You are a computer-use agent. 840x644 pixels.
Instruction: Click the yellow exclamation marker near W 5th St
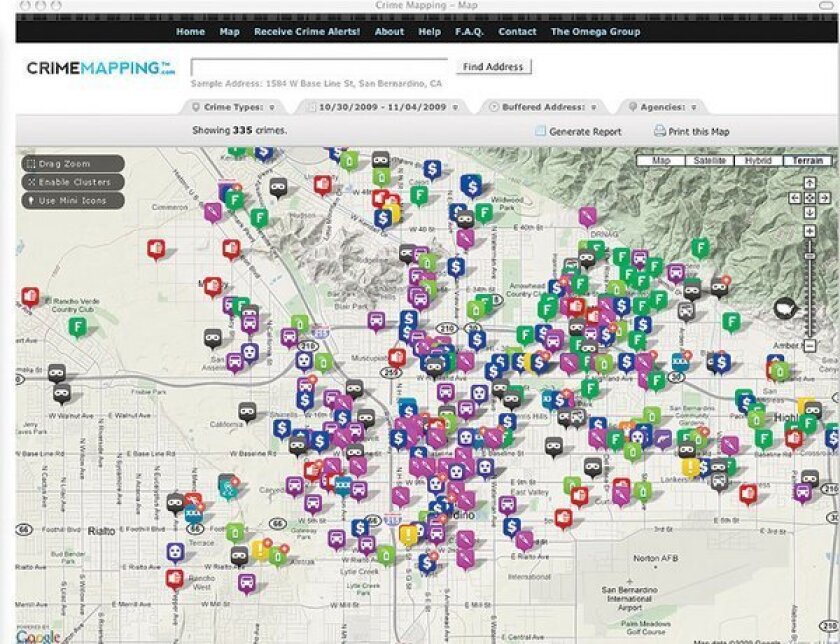(x=408, y=534)
